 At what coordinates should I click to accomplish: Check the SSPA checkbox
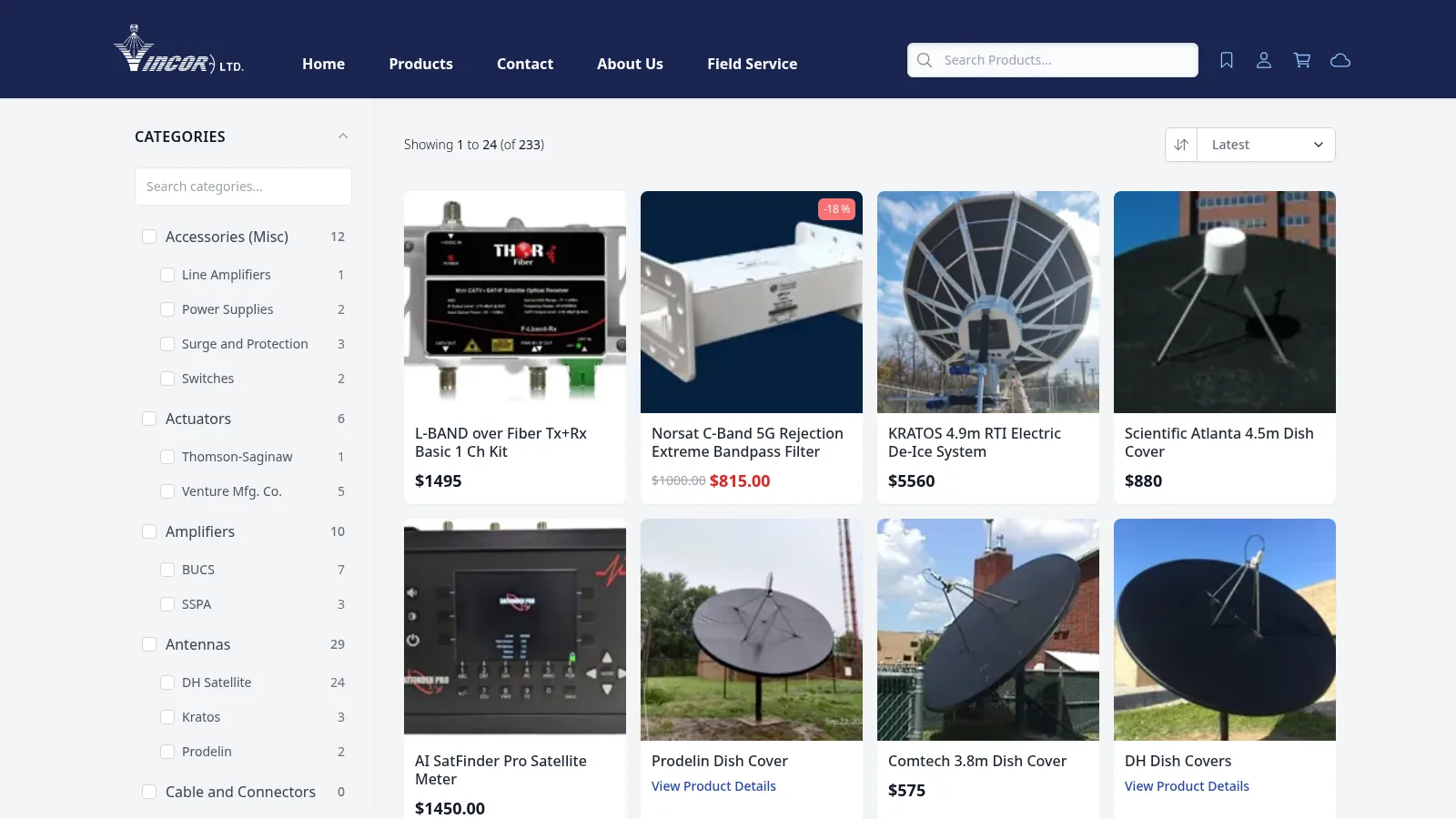(x=167, y=604)
